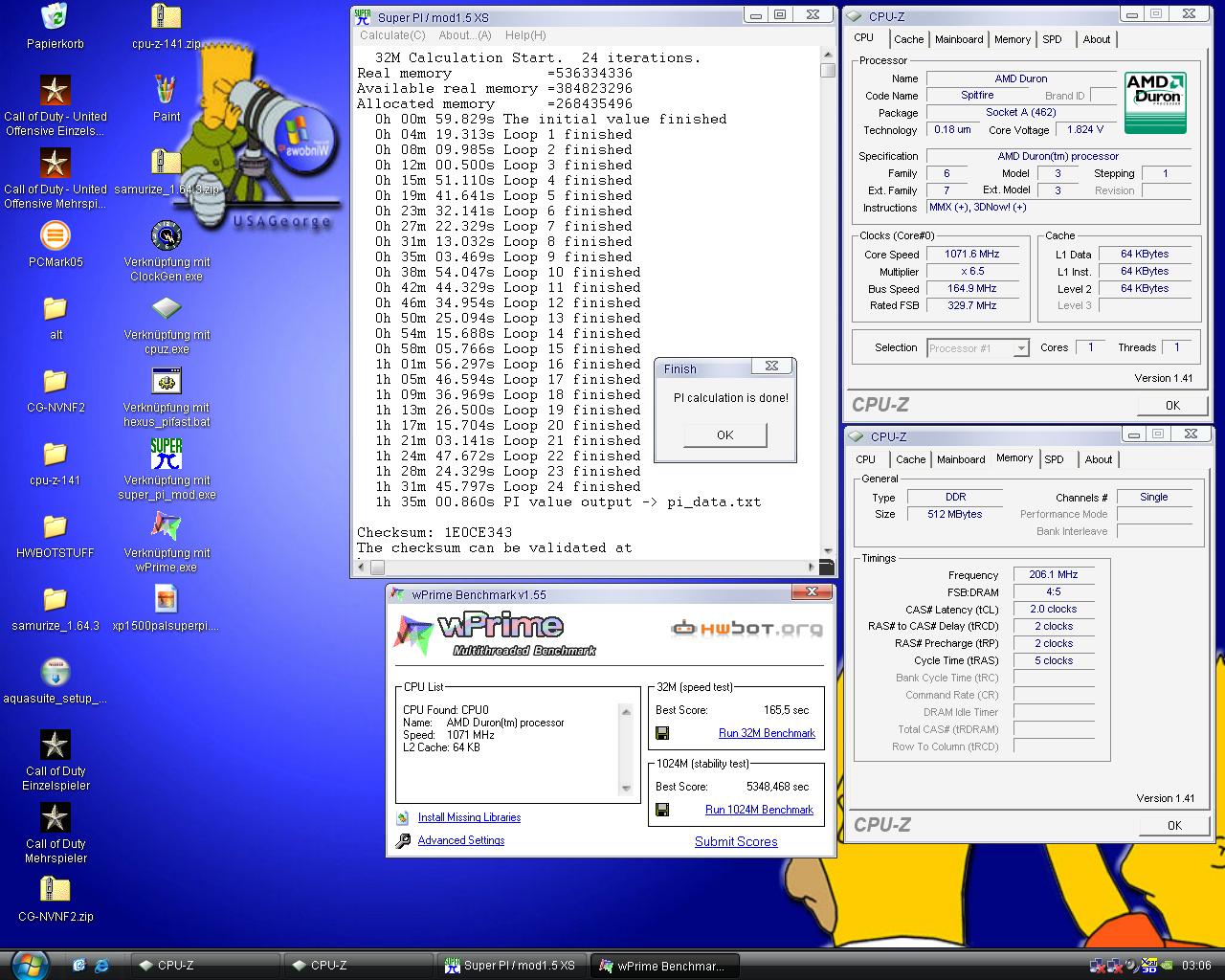
Task: Click the memory Frequency value 206.1 MHz
Action: click(x=1053, y=574)
